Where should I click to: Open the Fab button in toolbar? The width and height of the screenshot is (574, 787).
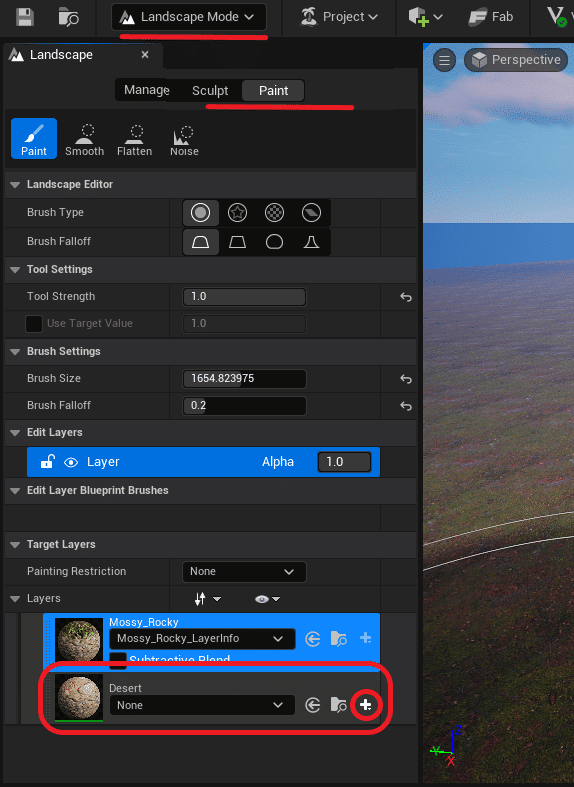click(x=491, y=17)
